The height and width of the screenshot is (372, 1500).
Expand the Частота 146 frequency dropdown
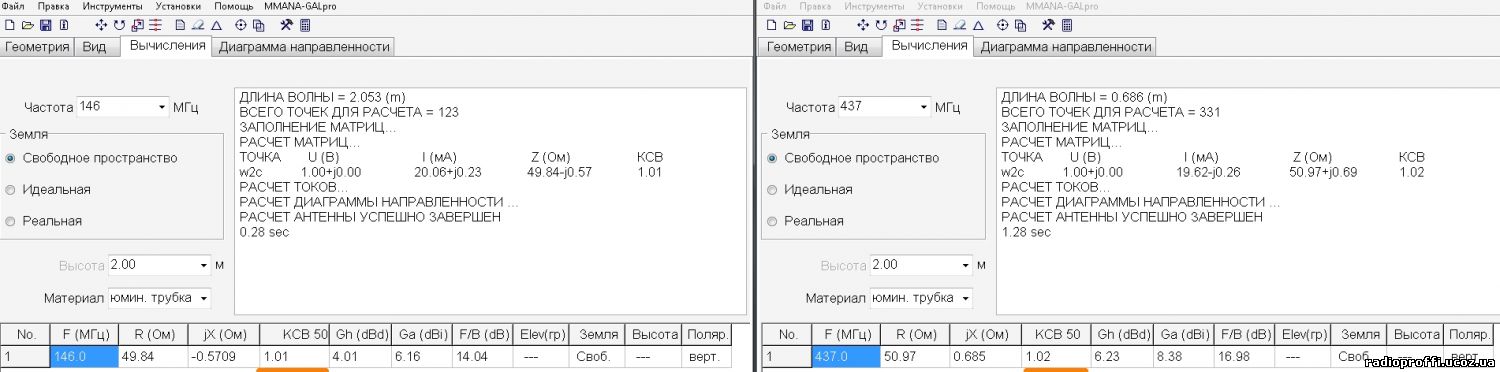coord(162,106)
